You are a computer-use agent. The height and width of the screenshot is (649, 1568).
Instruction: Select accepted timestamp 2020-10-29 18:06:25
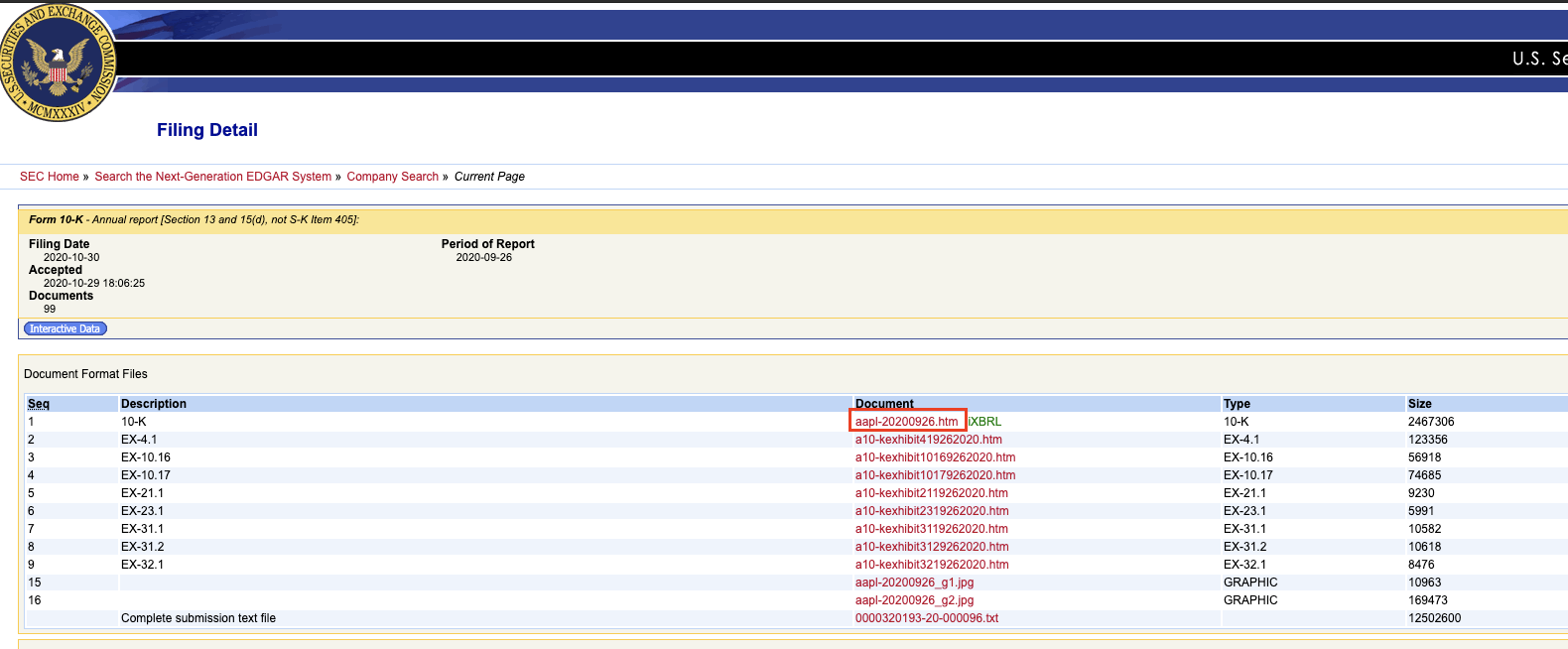coord(94,283)
